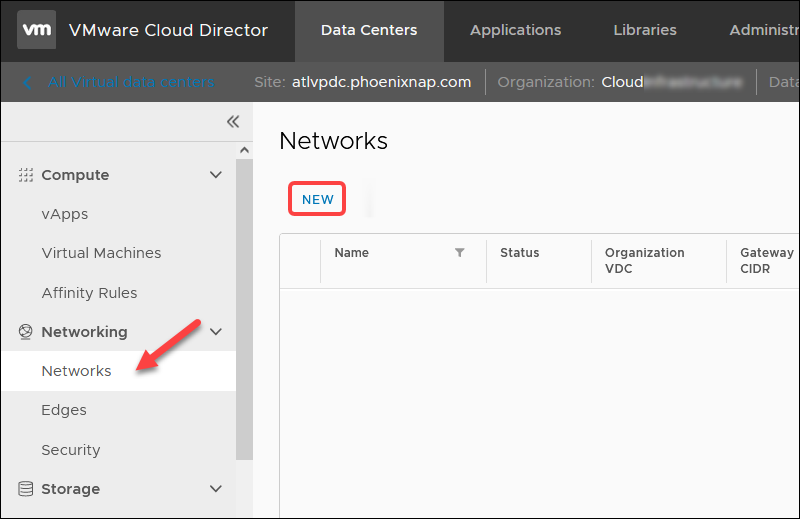800x519 pixels.
Task: Switch to the Applications tab
Action: (x=515, y=31)
